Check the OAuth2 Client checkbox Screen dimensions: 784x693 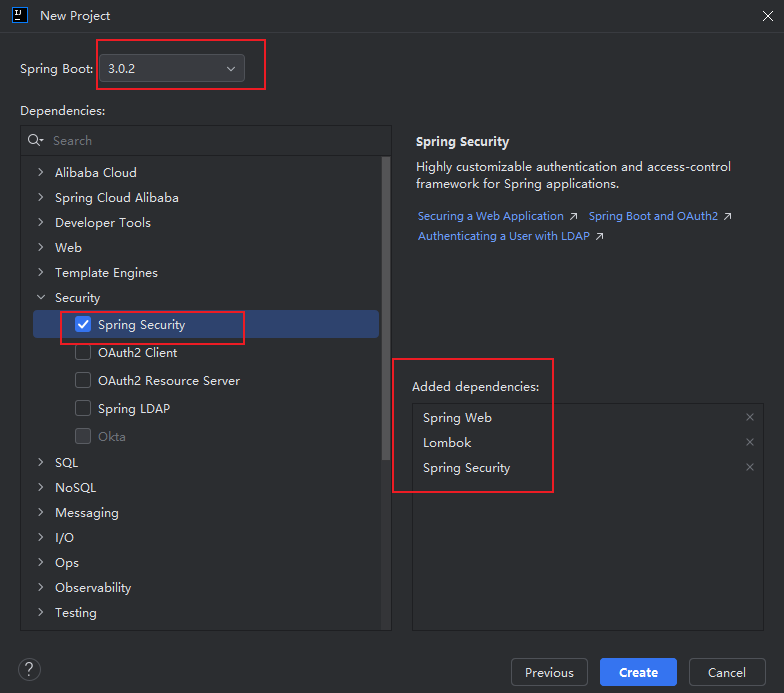tap(83, 352)
